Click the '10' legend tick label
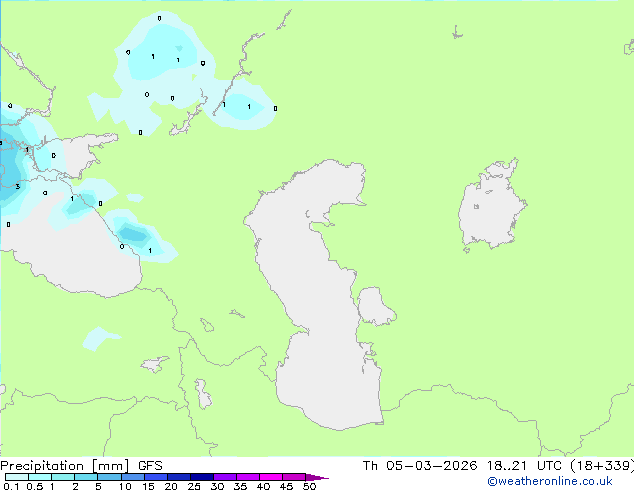 [125, 486]
